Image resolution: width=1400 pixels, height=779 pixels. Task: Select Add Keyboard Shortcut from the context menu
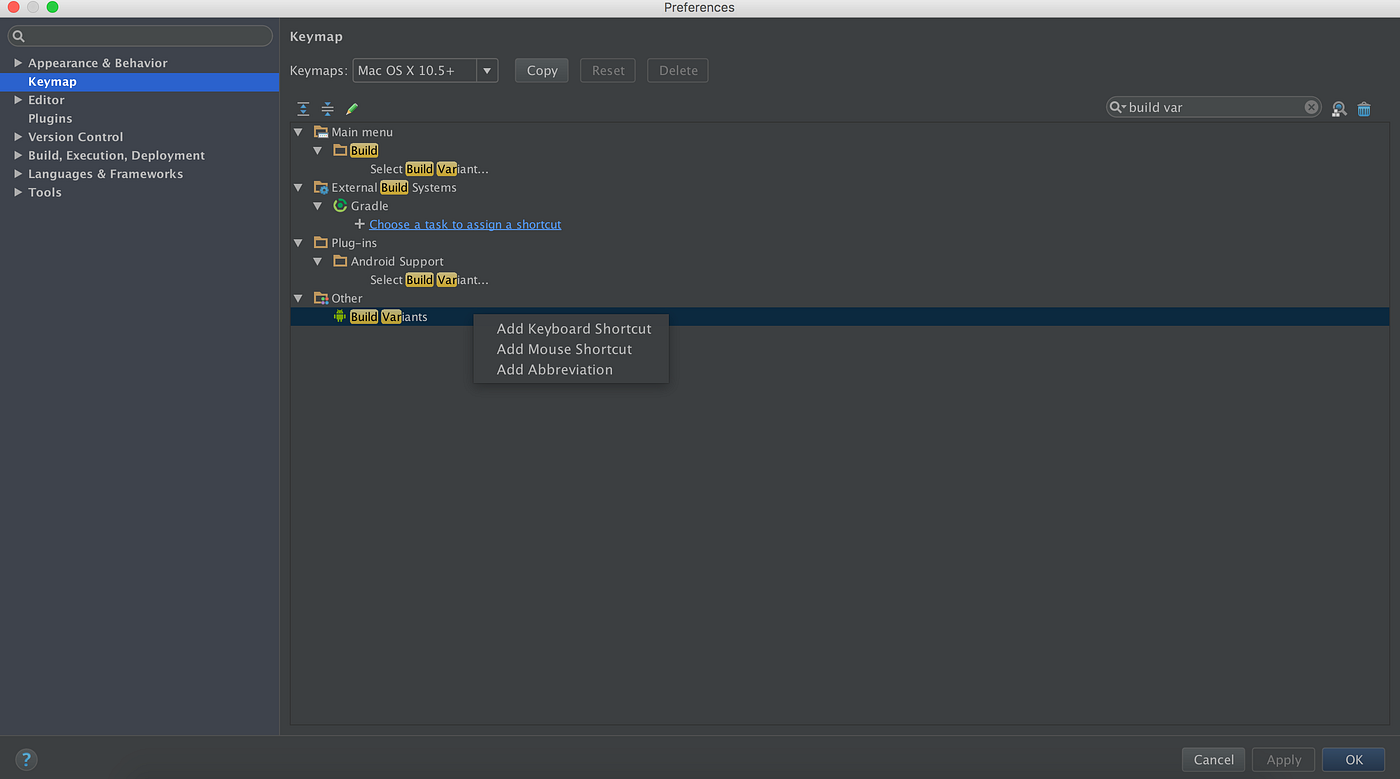tap(574, 328)
